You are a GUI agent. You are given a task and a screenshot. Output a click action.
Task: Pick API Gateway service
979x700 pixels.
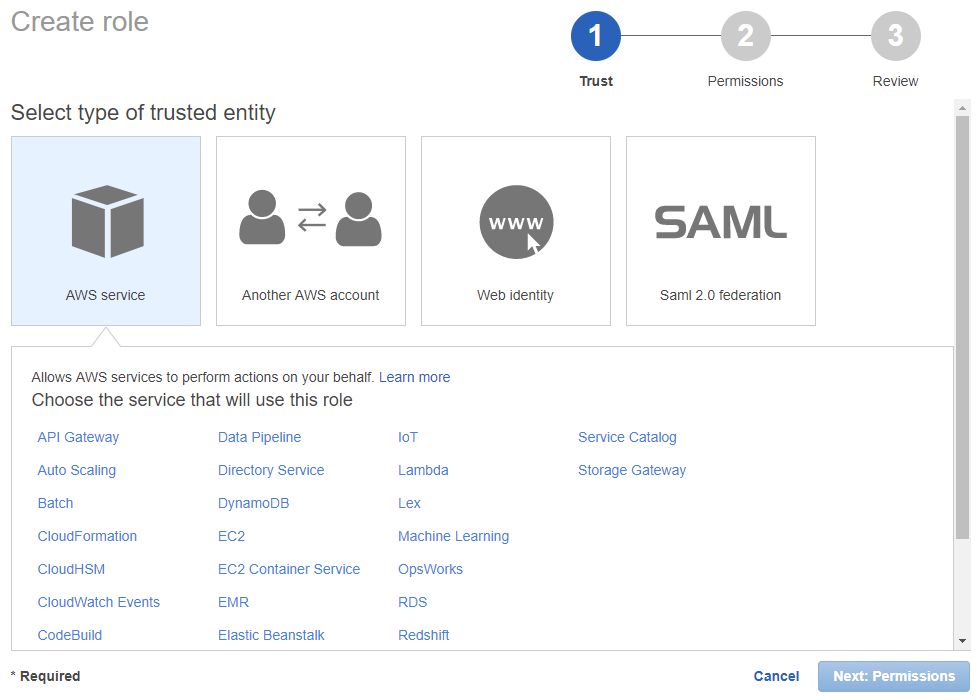[x=78, y=437]
